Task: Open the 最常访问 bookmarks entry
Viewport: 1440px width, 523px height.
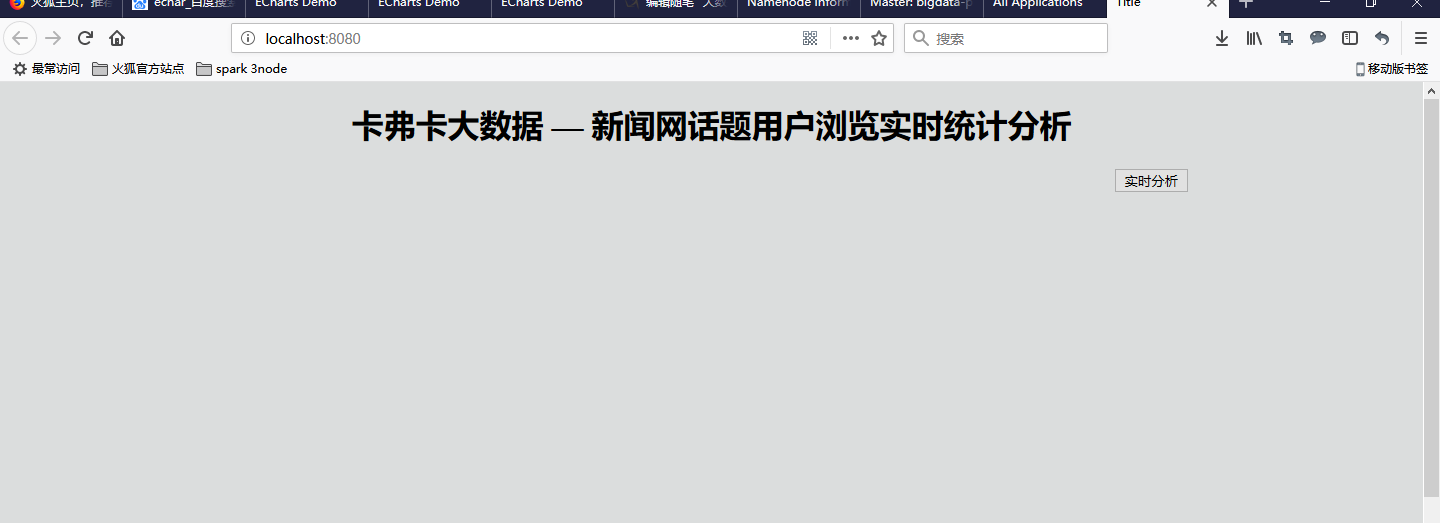Action: [x=46, y=69]
